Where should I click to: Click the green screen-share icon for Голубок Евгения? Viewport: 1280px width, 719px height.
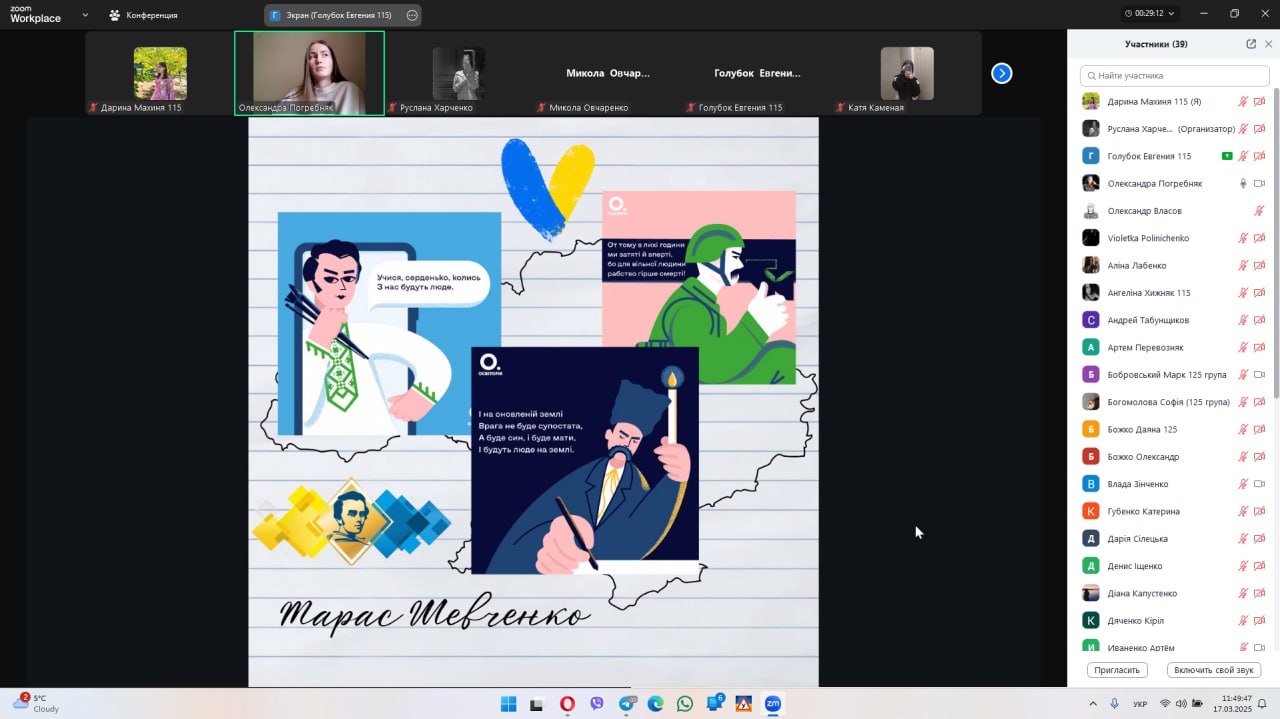(1227, 156)
